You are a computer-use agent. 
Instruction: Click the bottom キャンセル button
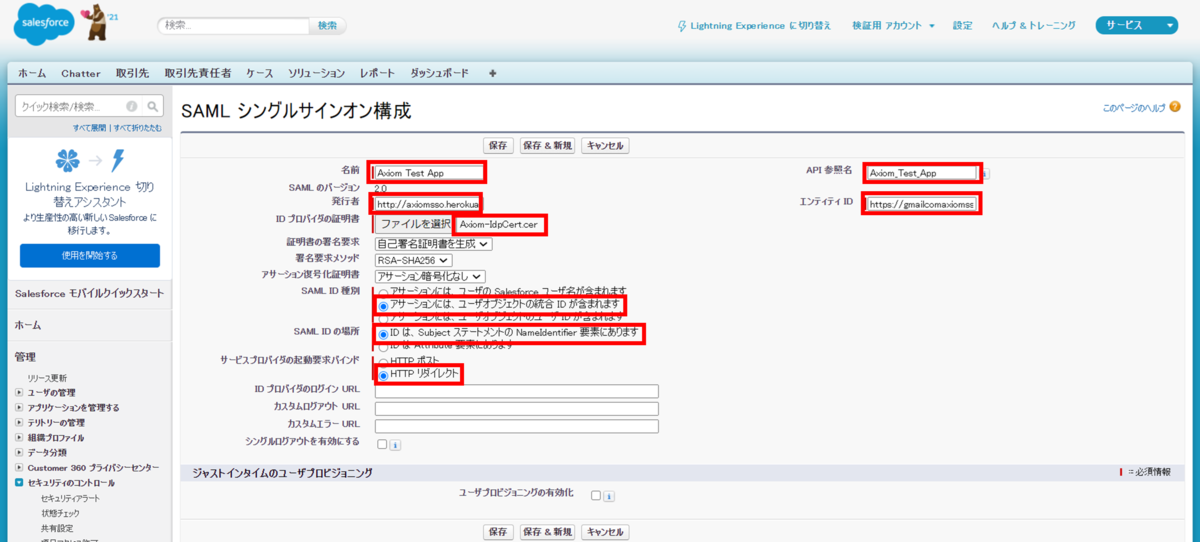click(605, 532)
